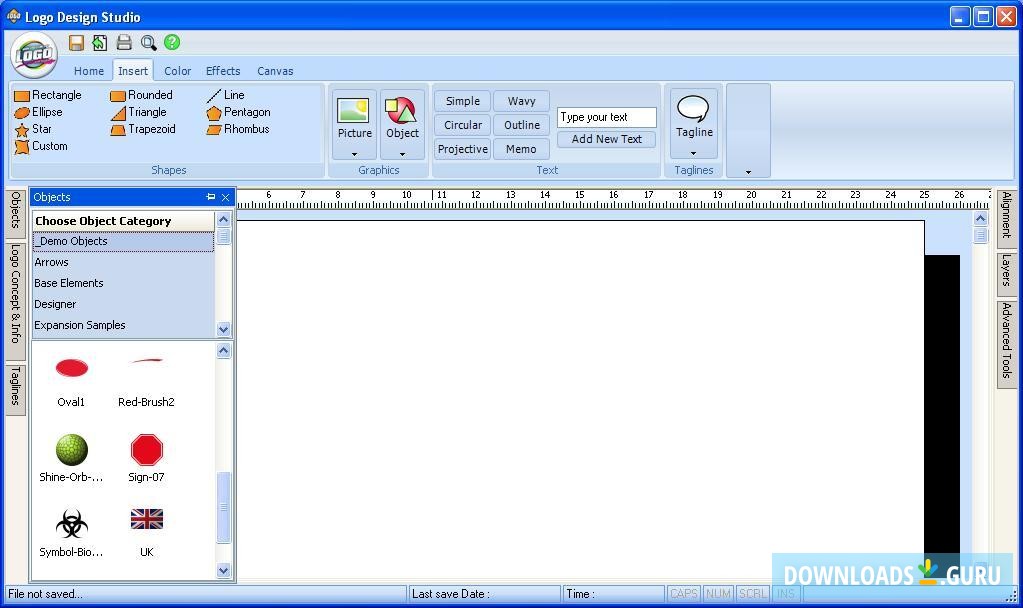
Task: Select _Demo Objects category
Action: [x=123, y=241]
